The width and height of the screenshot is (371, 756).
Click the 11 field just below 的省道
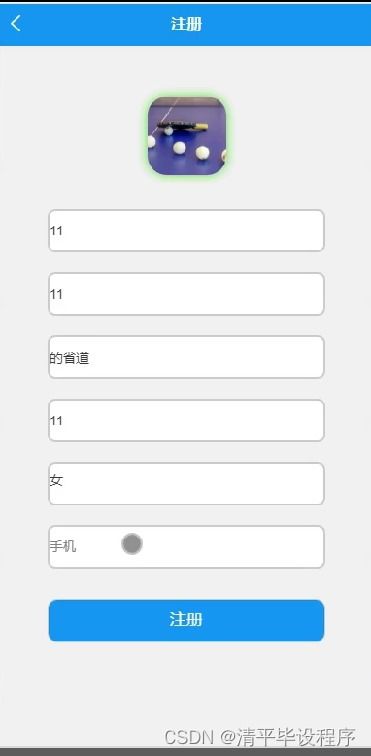pos(186,420)
